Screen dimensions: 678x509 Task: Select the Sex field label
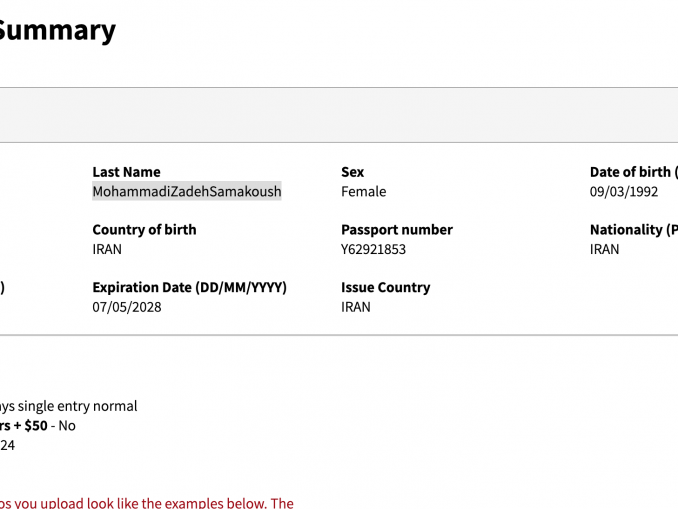353,172
